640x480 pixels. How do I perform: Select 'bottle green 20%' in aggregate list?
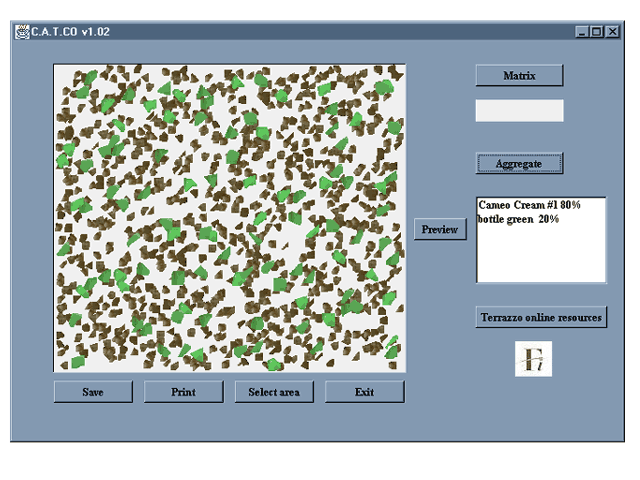tap(518, 219)
